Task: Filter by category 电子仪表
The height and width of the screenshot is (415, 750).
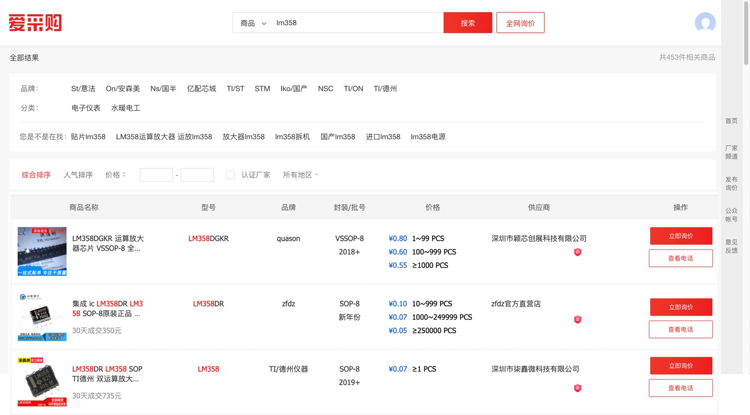Action: tap(86, 108)
